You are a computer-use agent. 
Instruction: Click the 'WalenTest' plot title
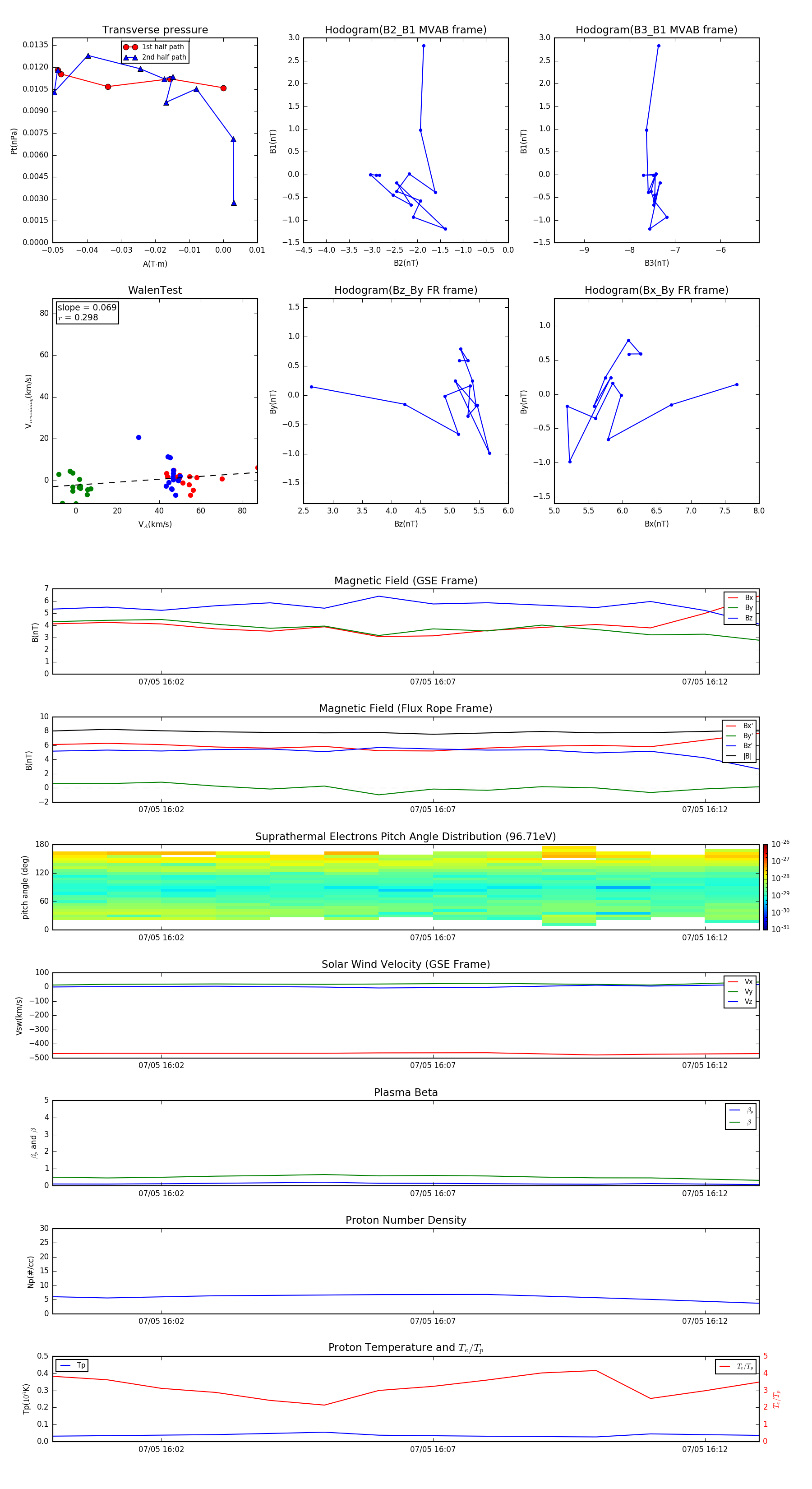coord(155,290)
